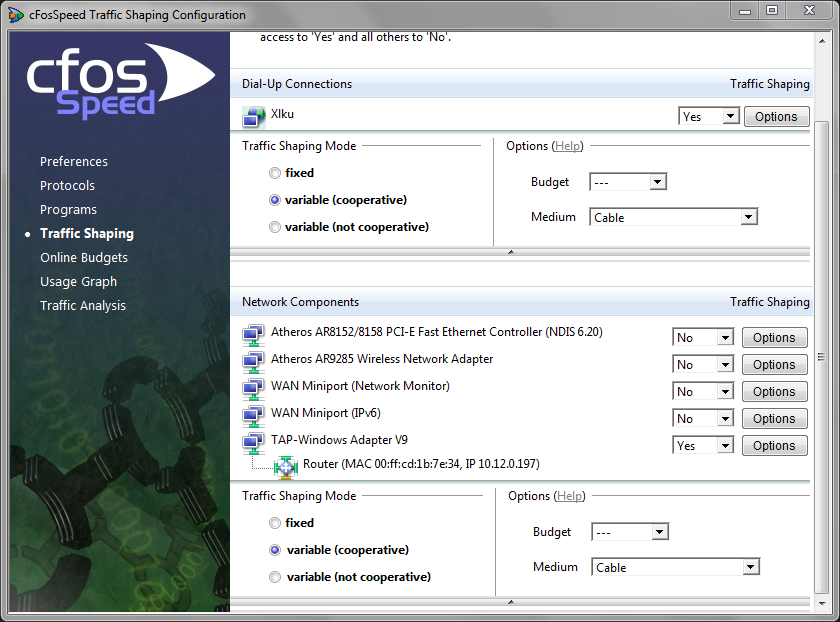Select variable (cooperative) in the lower mode panel
The image size is (840, 622).
click(x=275, y=549)
